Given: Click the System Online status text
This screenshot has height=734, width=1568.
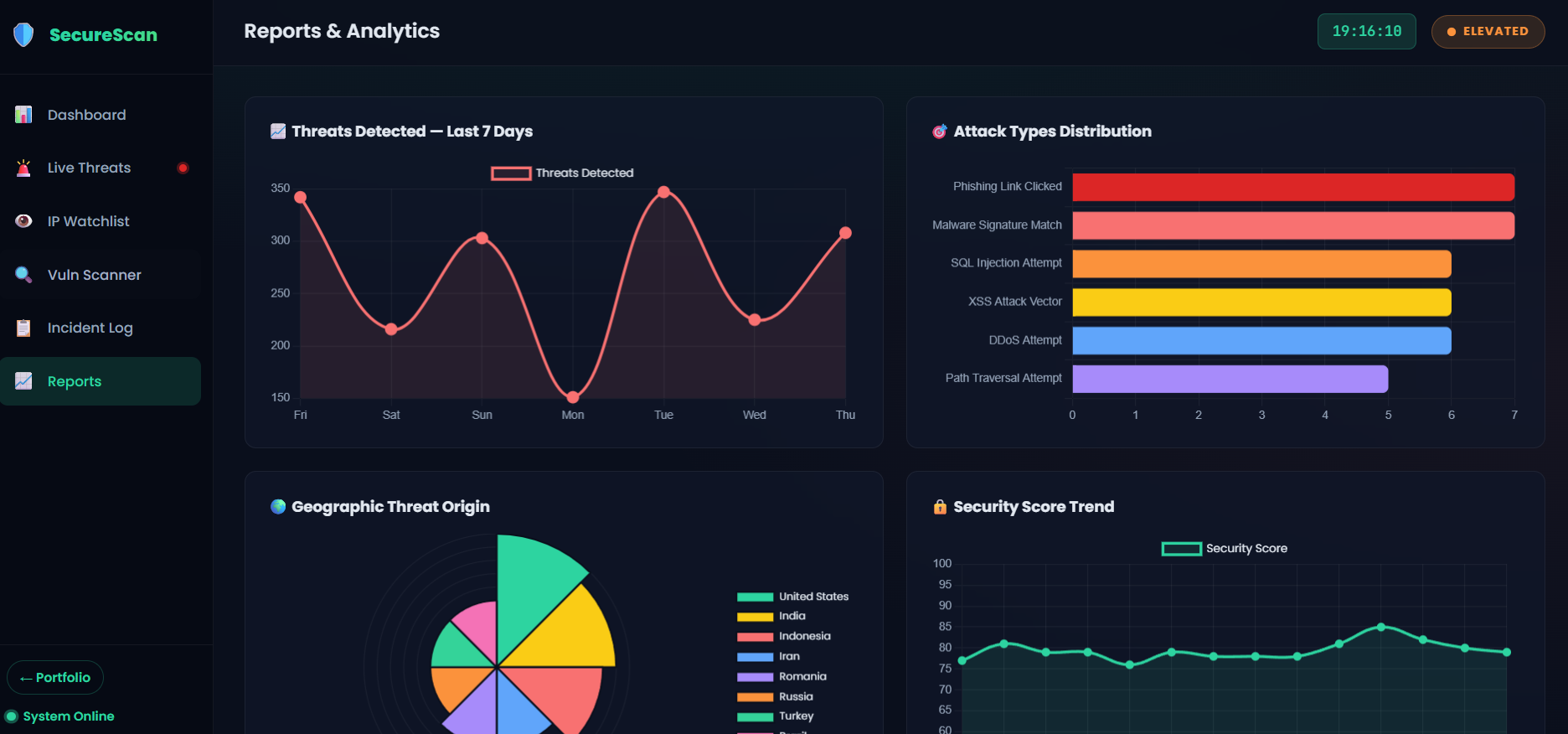Looking at the screenshot, I should pyautogui.click(x=69, y=716).
